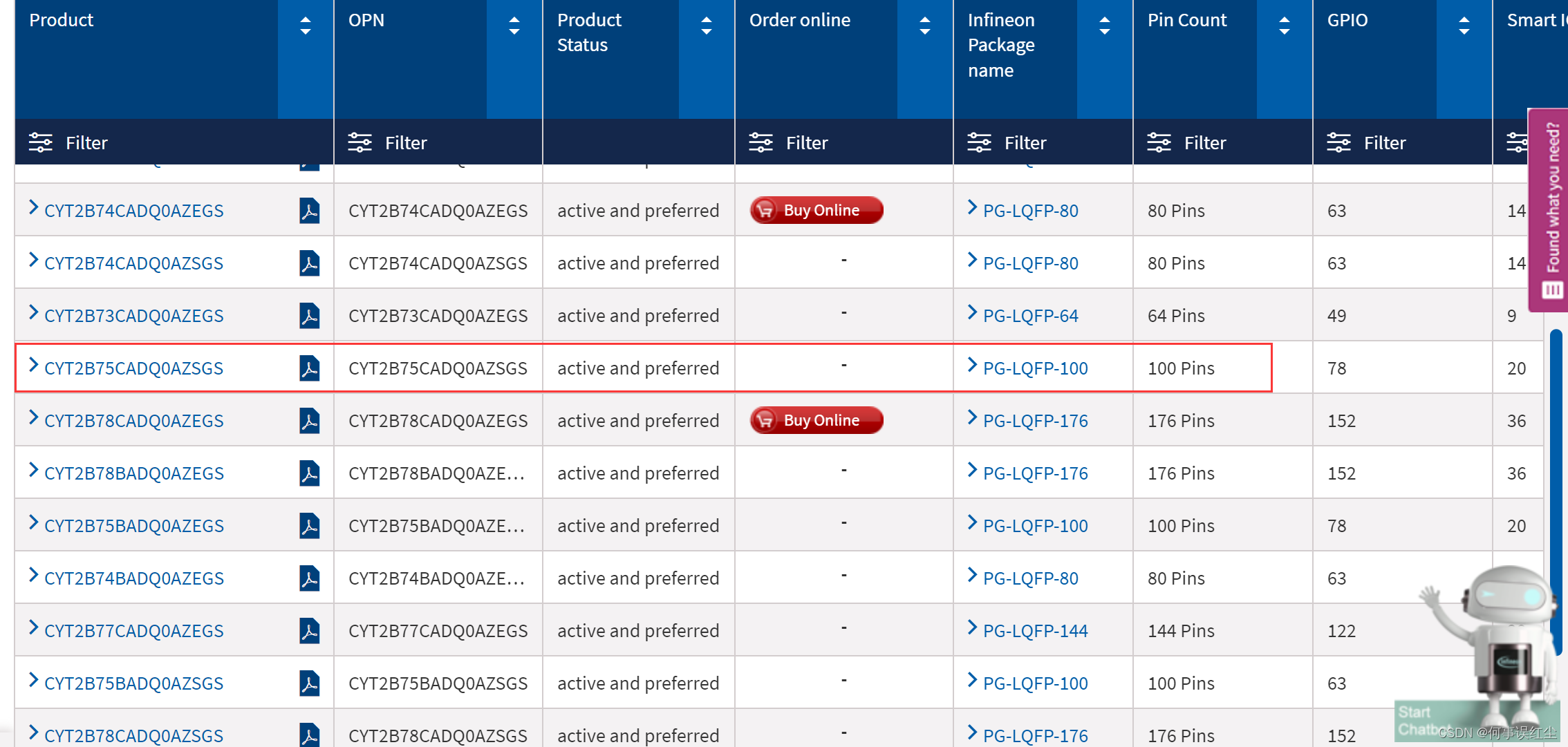Expand the CYT2B73CADQ0AZEGS row chevron
This screenshot has width=1568, height=747.
33,313
